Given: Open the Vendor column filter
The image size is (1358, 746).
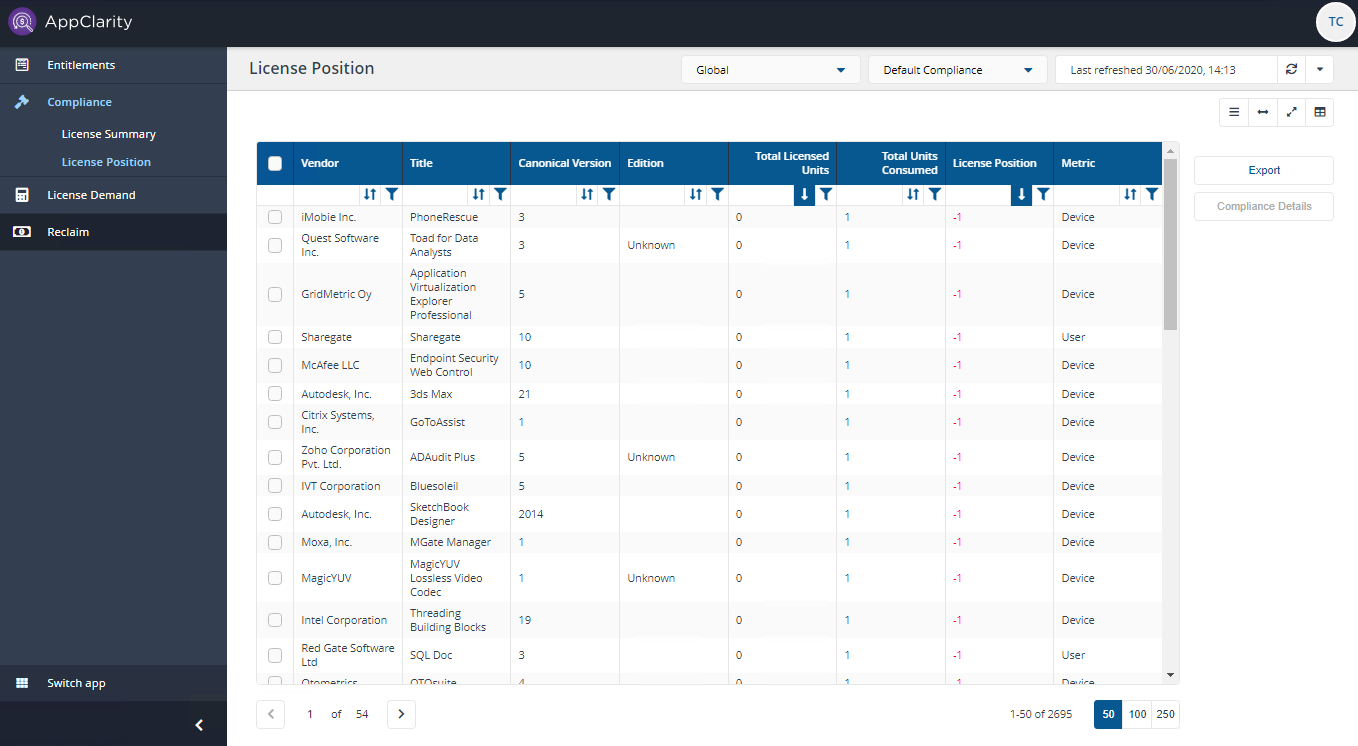Looking at the screenshot, I should (x=392, y=195).
